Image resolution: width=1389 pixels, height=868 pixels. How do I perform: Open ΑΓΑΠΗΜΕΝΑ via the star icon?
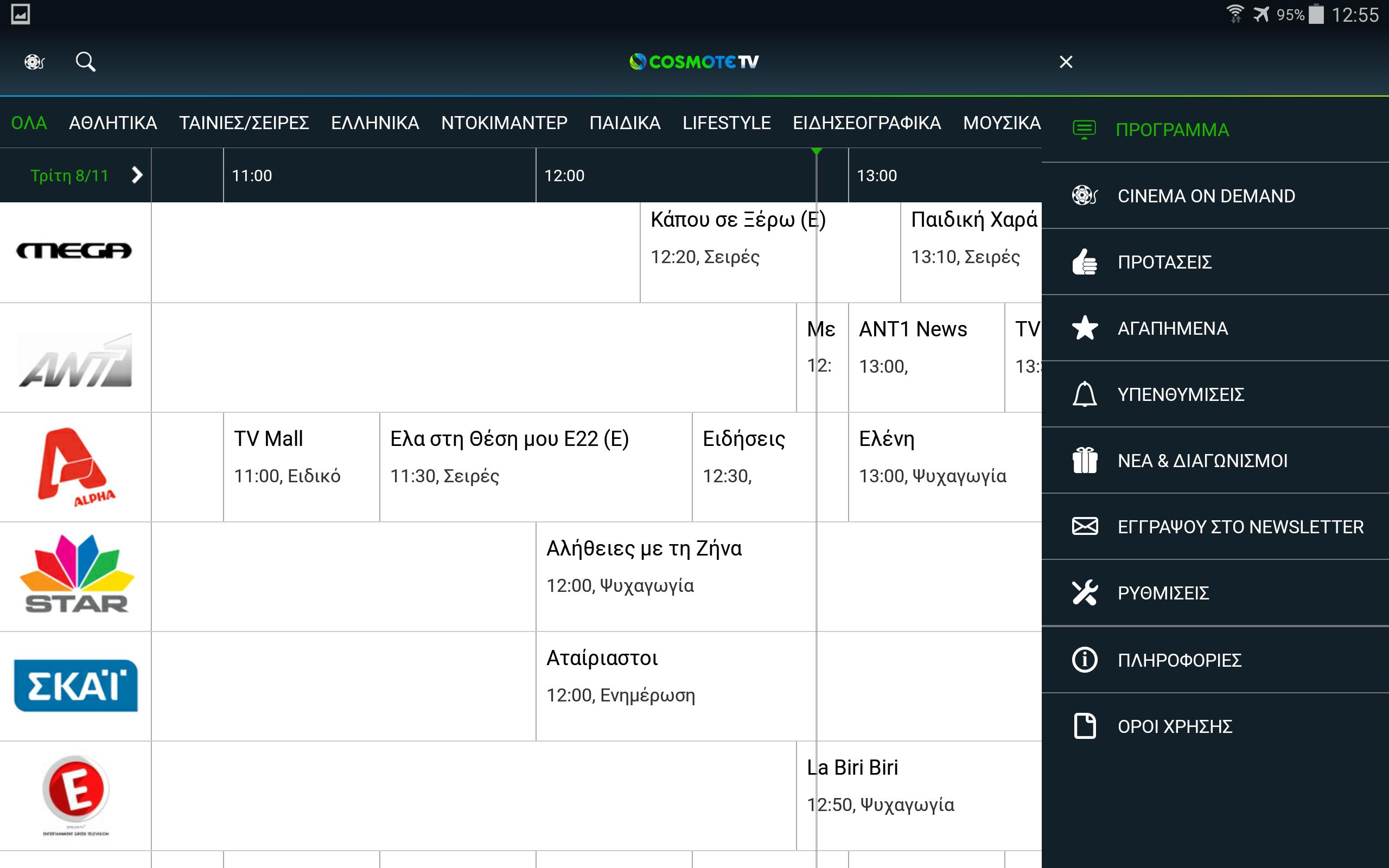[1085, 328]
